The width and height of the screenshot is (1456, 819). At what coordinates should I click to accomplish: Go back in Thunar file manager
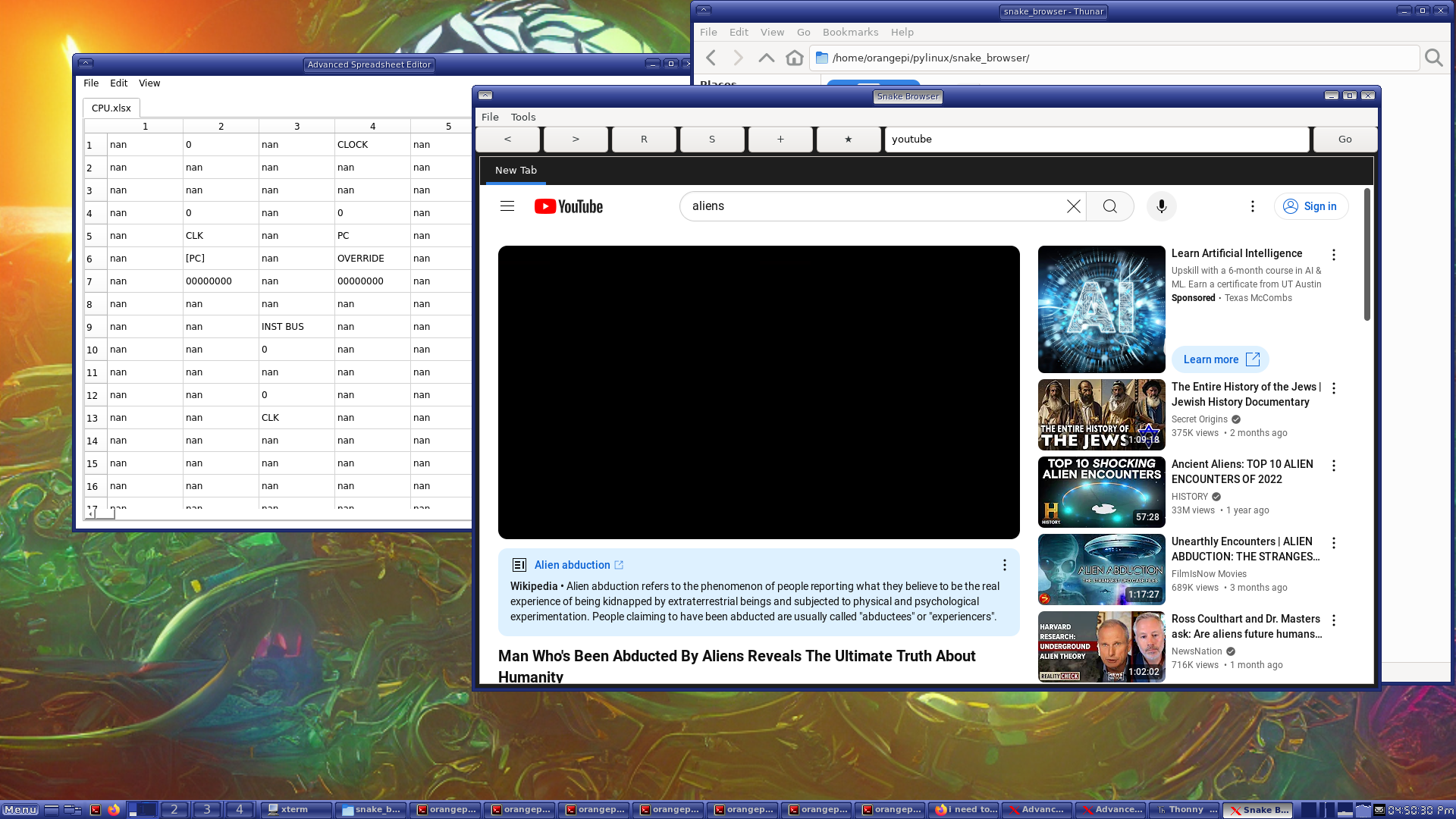(711, 58)
